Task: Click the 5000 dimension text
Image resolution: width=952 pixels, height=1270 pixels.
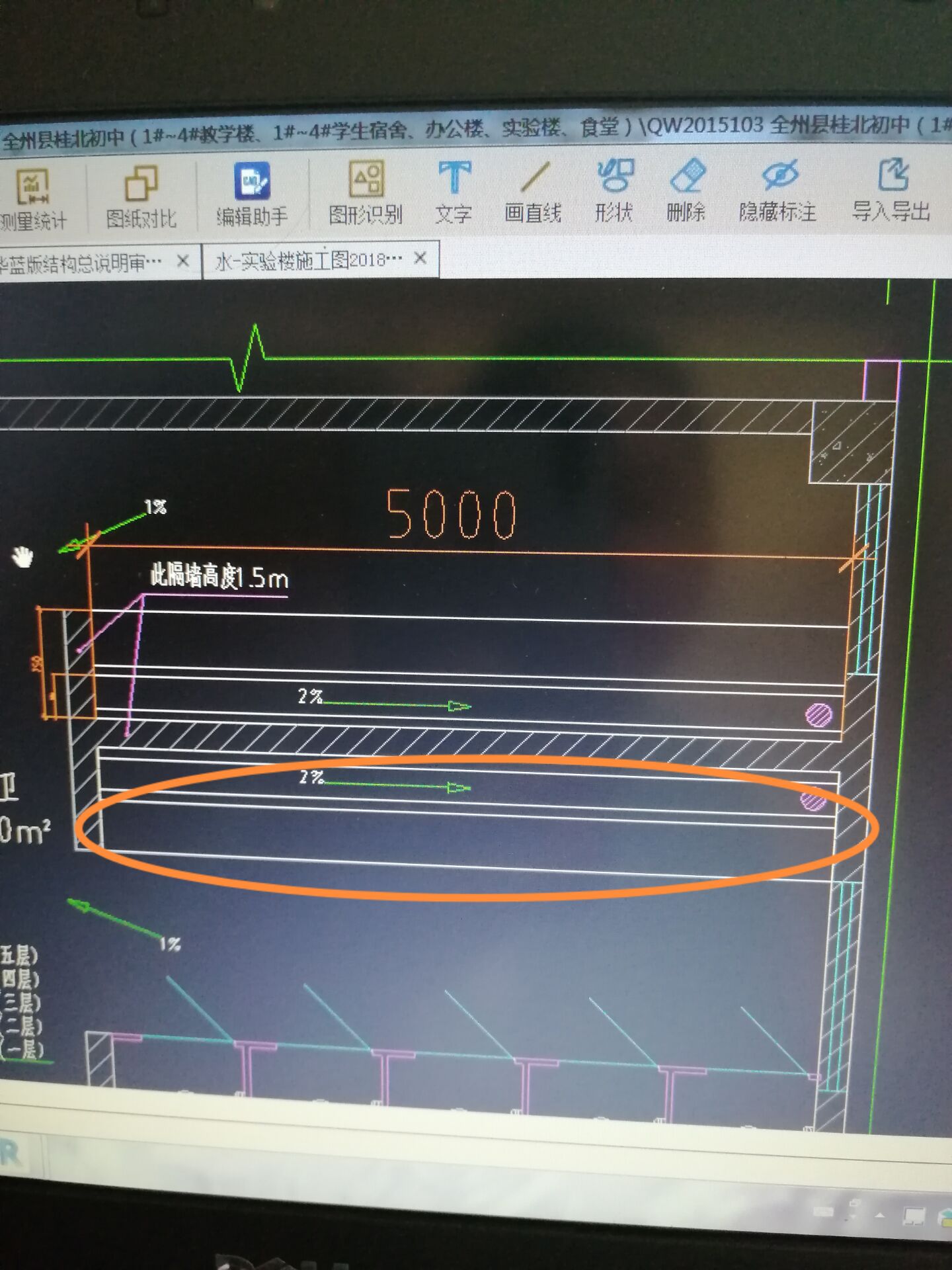Action: [x=451, y=514]
